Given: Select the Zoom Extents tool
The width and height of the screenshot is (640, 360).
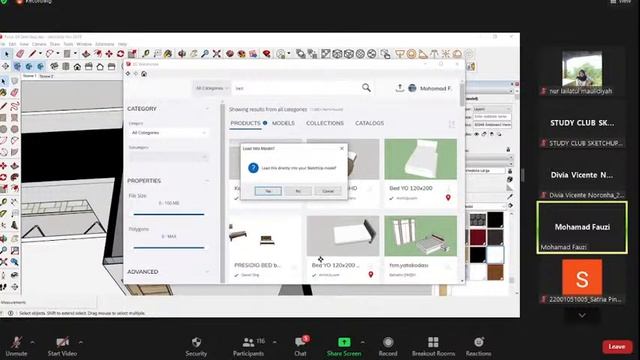Looking at the screenshot, I should click(x=216, y=54).
